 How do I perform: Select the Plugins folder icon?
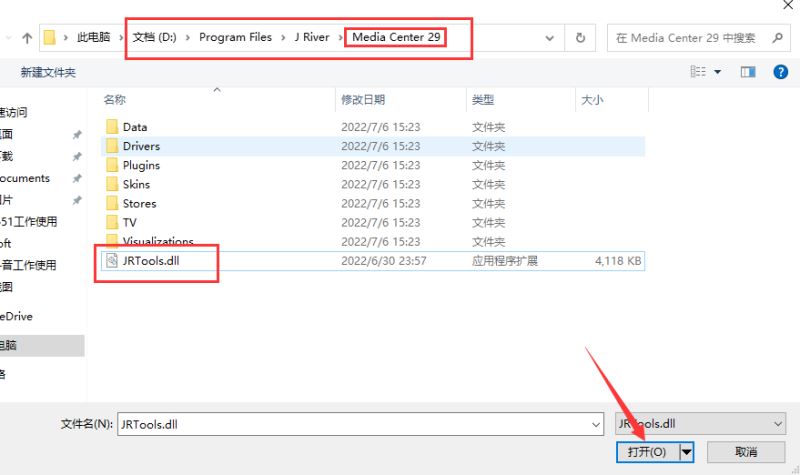pos(112,165)
